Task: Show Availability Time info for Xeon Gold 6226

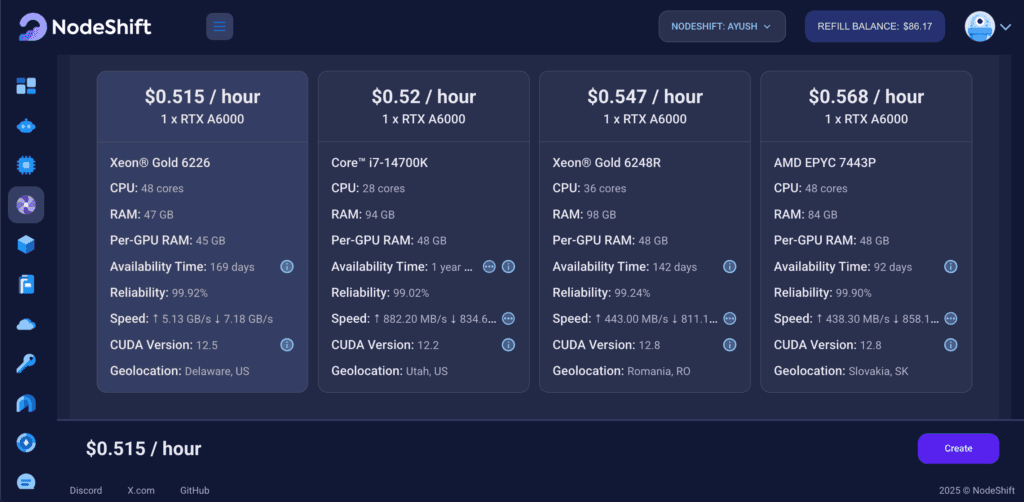Action: point(287,266)
